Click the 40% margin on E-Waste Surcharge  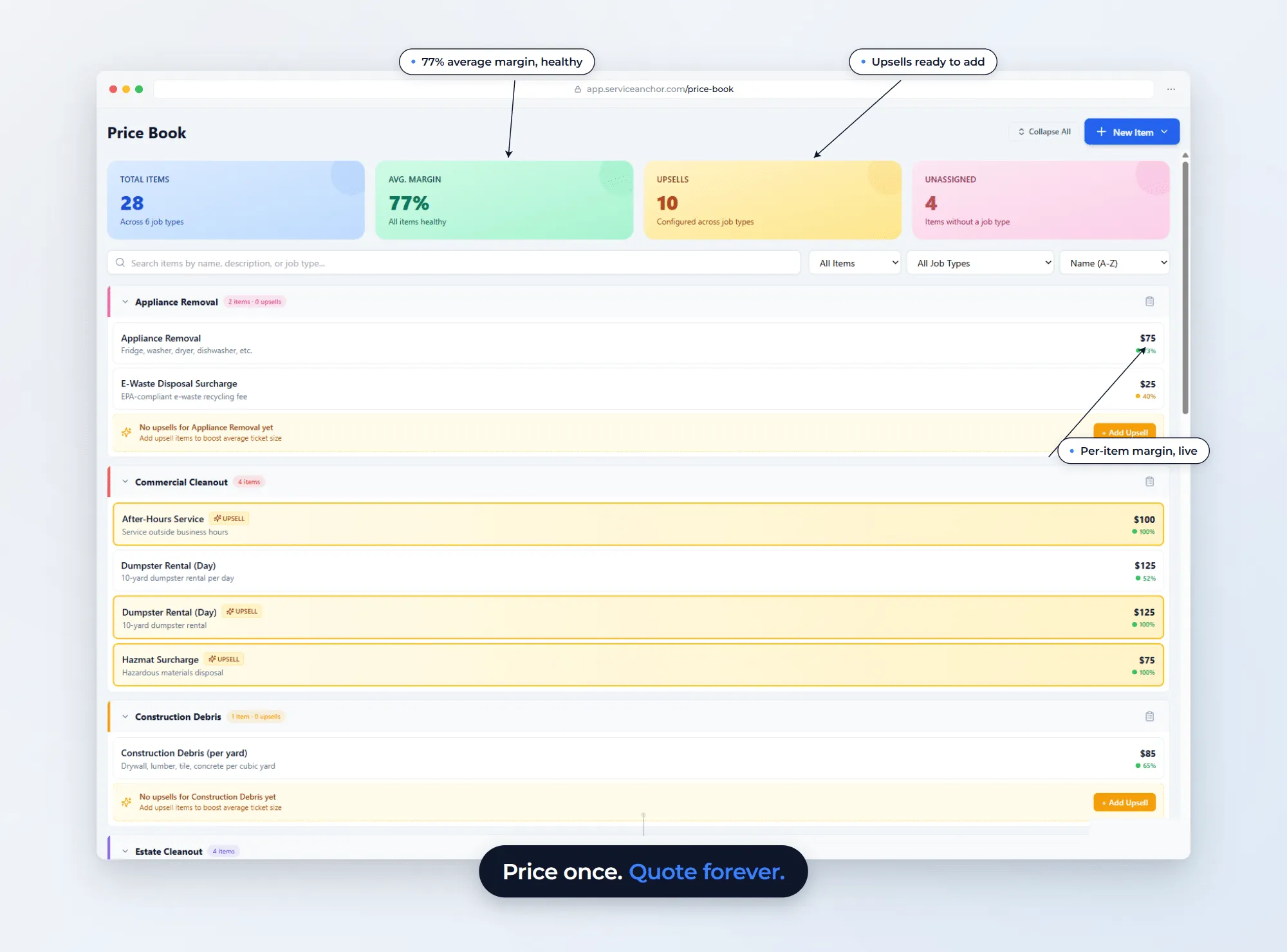1145,396
